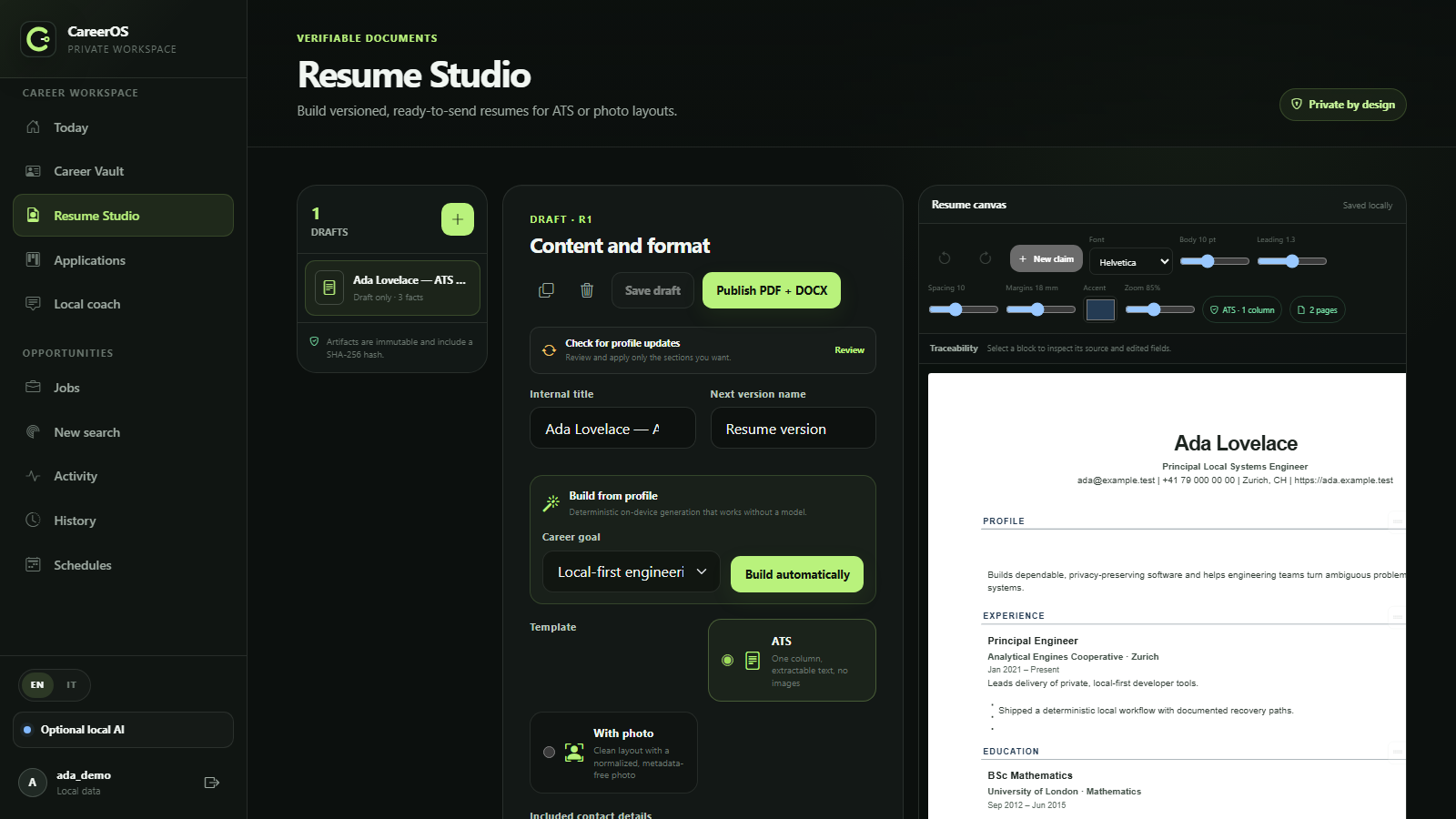Click the ATS · 1 column badge
Image resolution: width=1456 pixels, height=819 pixels.
(x=1242, y=310)
